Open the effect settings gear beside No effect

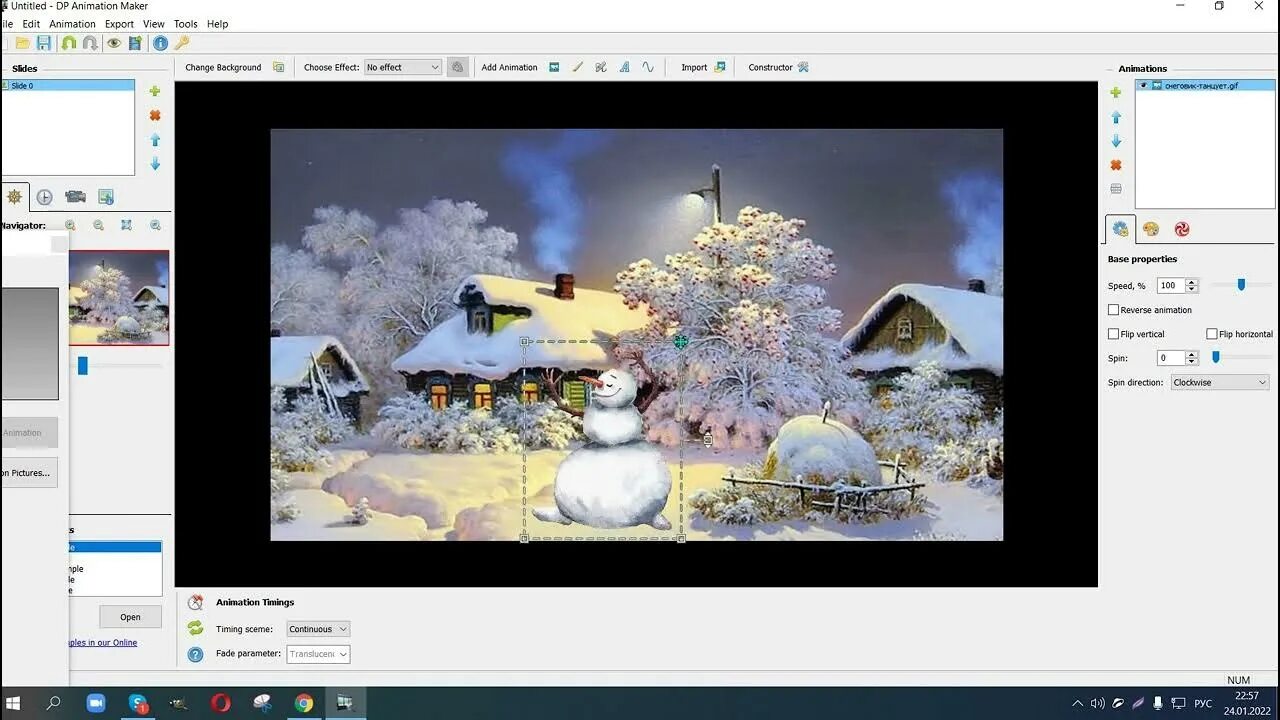coord(457,67)
